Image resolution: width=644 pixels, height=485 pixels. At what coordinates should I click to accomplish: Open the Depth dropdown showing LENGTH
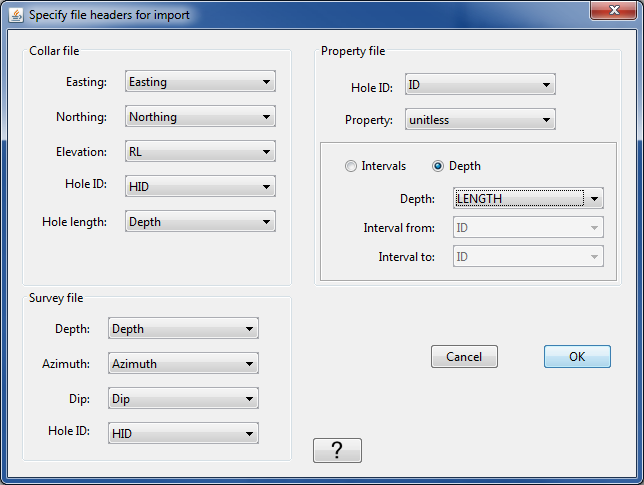click(528, 198)
